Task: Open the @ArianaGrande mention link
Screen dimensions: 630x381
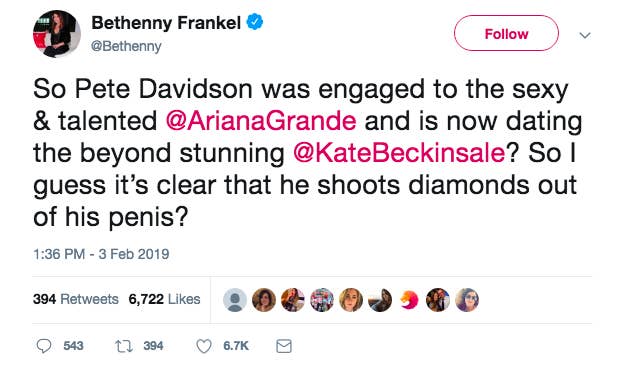Action: (x=261, y=121)
